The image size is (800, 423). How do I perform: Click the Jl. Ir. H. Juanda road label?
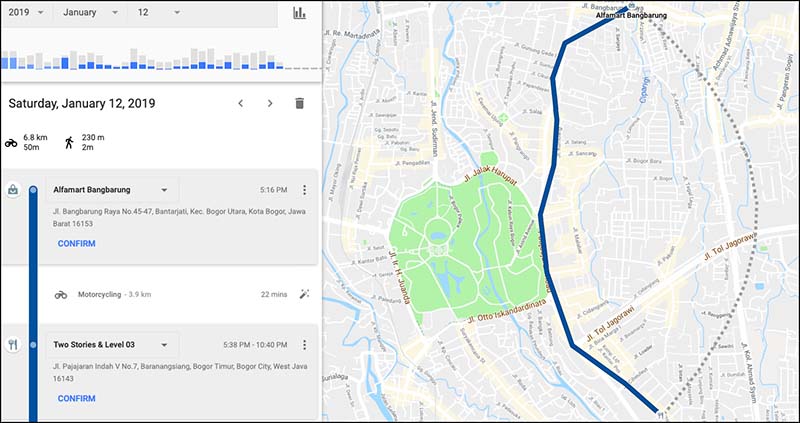click(399, 277)
